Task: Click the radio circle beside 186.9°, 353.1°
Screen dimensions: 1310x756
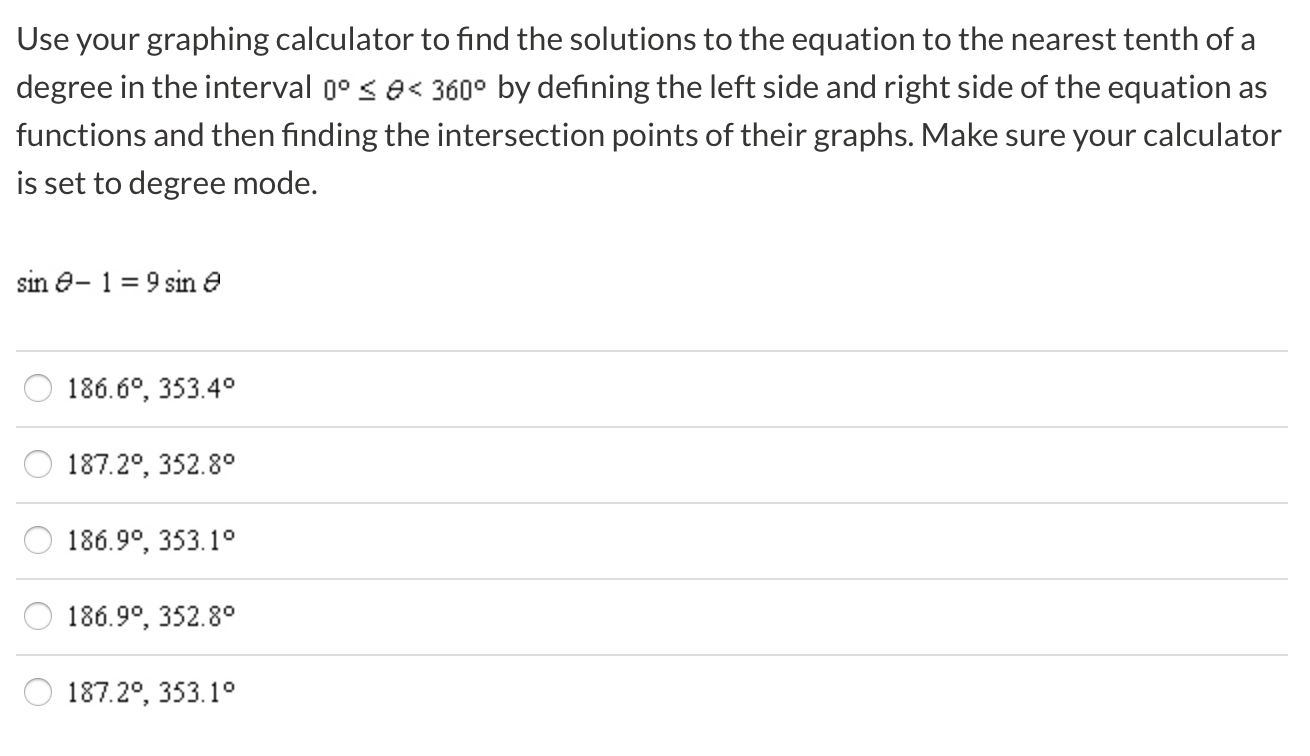Action: tap(37, 540)
